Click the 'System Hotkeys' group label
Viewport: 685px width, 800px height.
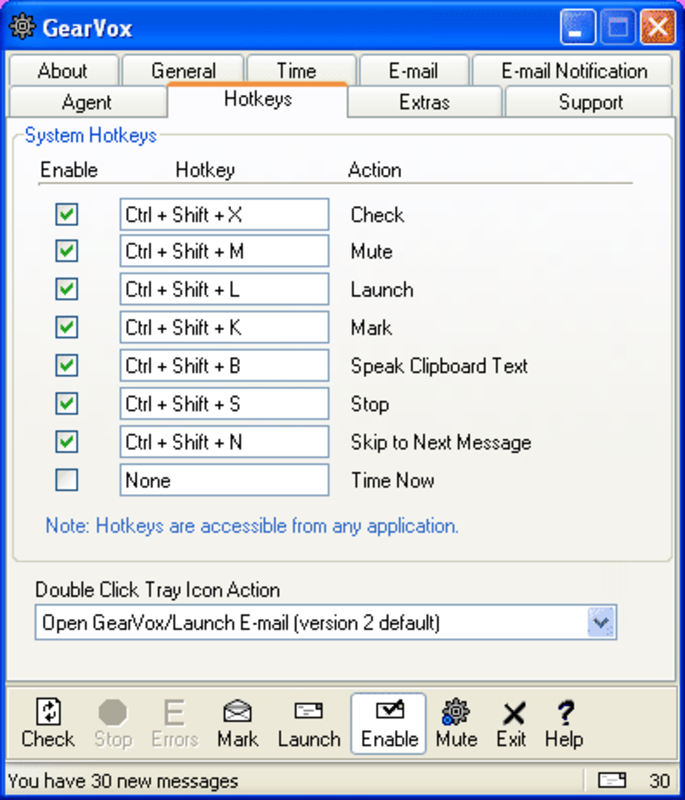[91, 136]
